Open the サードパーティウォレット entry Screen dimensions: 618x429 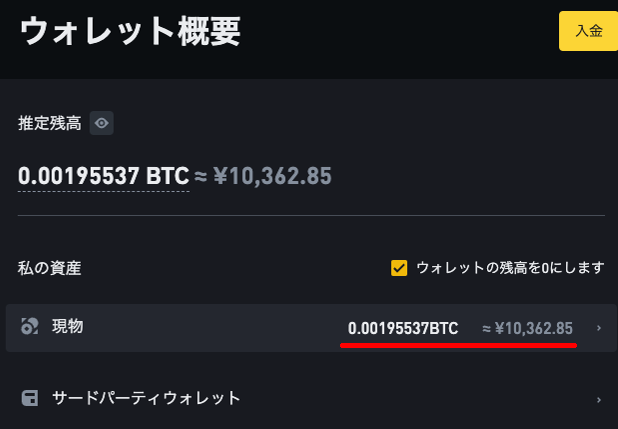tap(146, 398)
